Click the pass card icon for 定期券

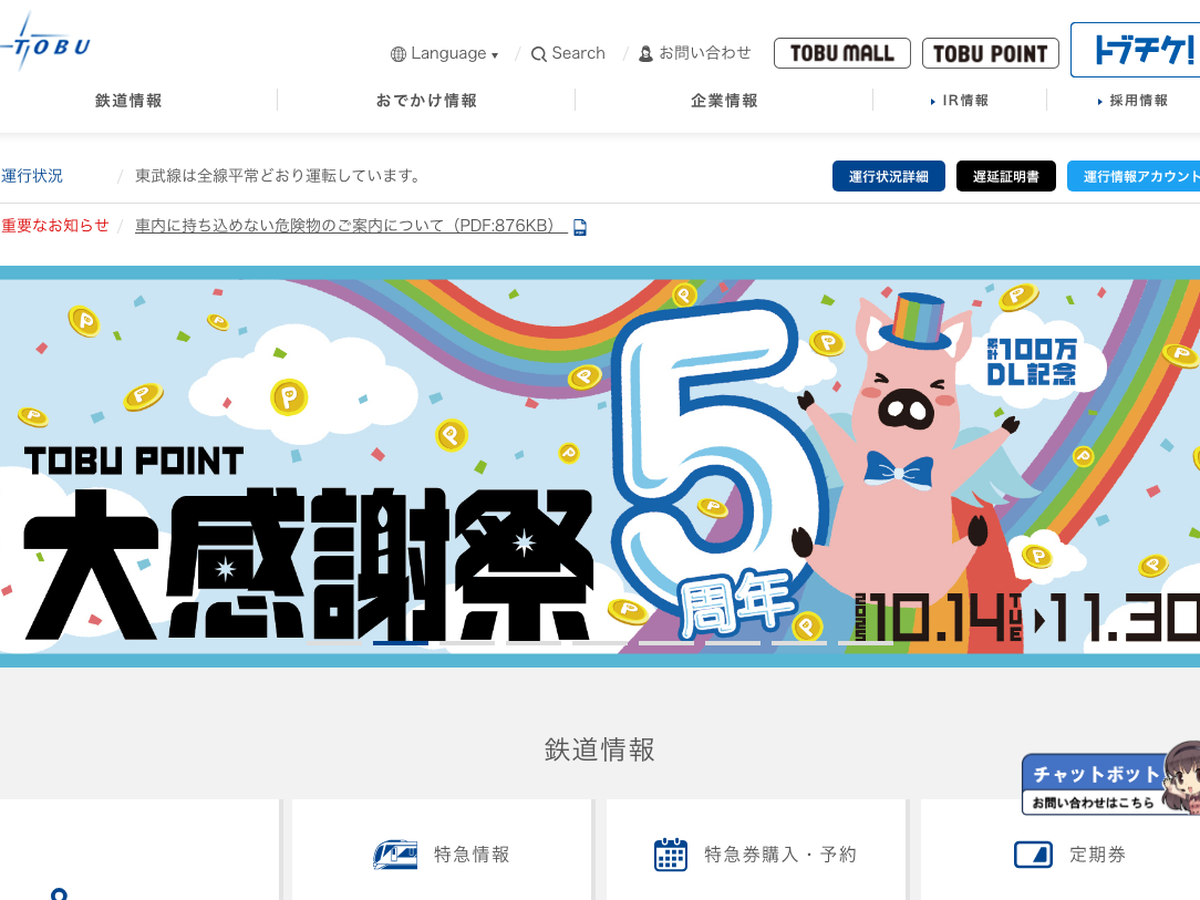coord(1033,855)
